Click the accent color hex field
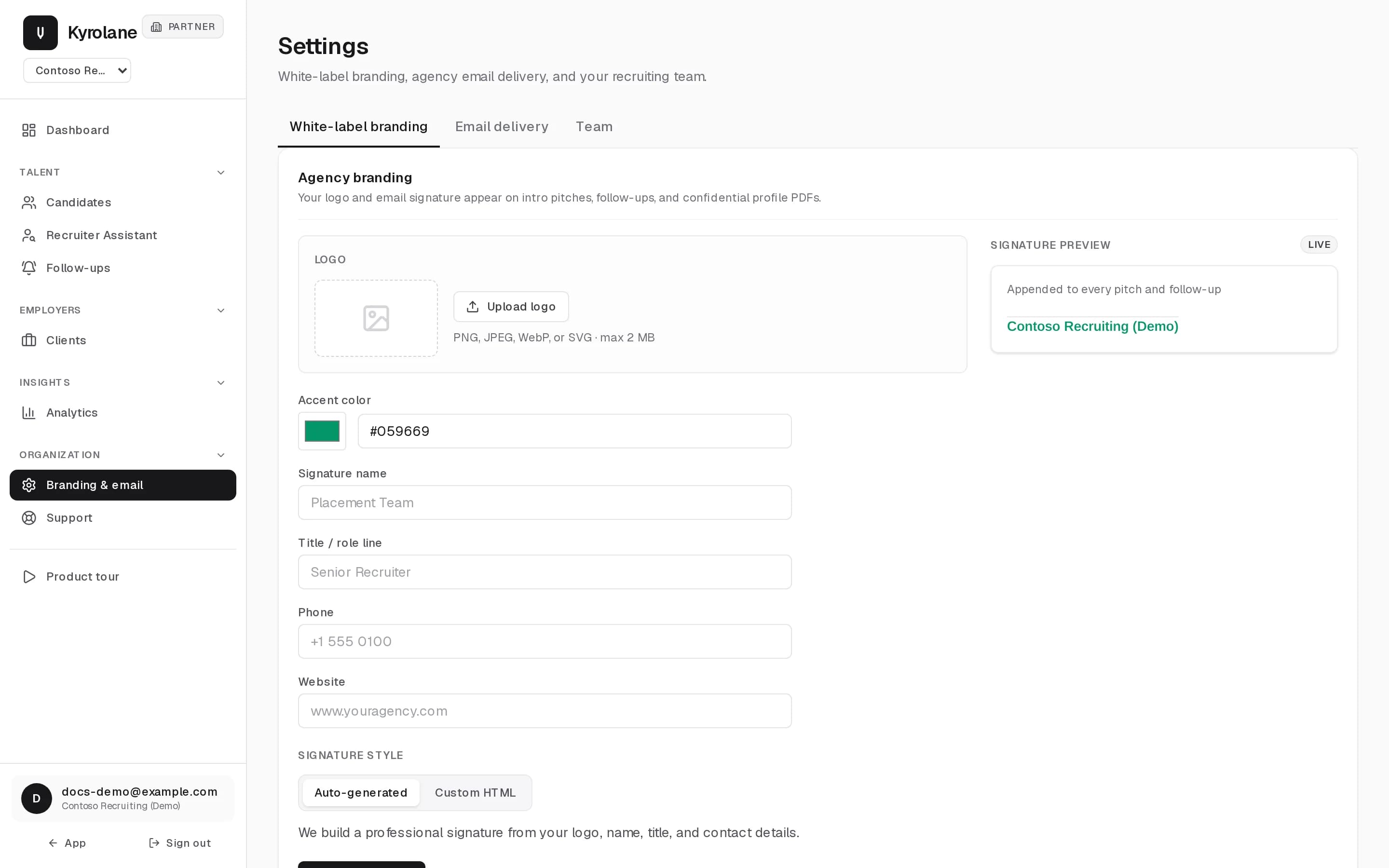The image size is (1389, 868). click(x=574, y=431)
